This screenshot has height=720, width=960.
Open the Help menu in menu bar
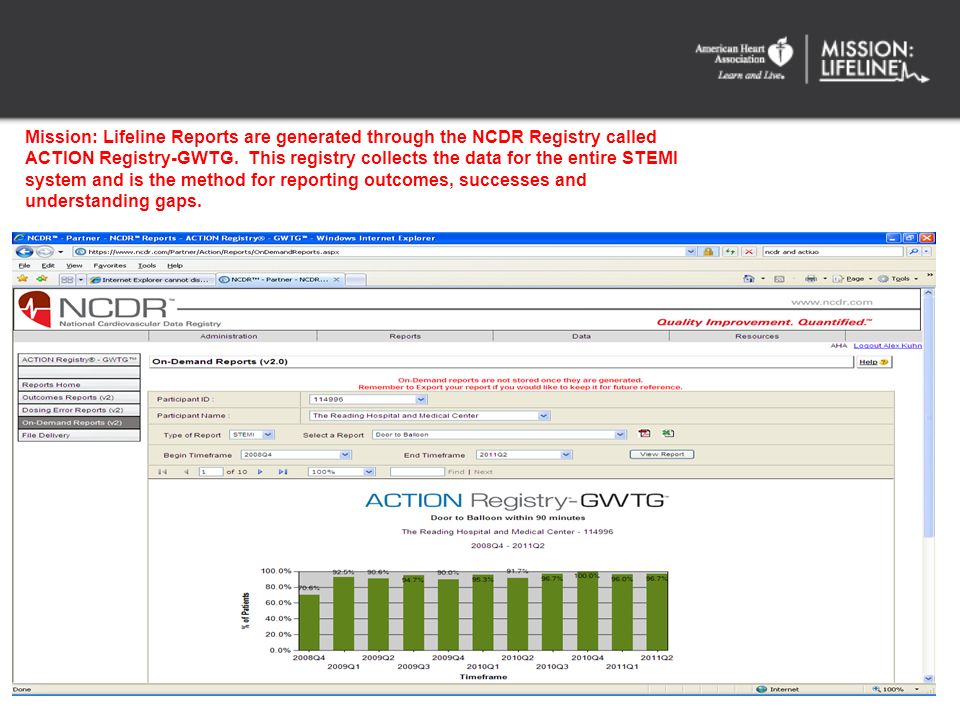(175, 266)
